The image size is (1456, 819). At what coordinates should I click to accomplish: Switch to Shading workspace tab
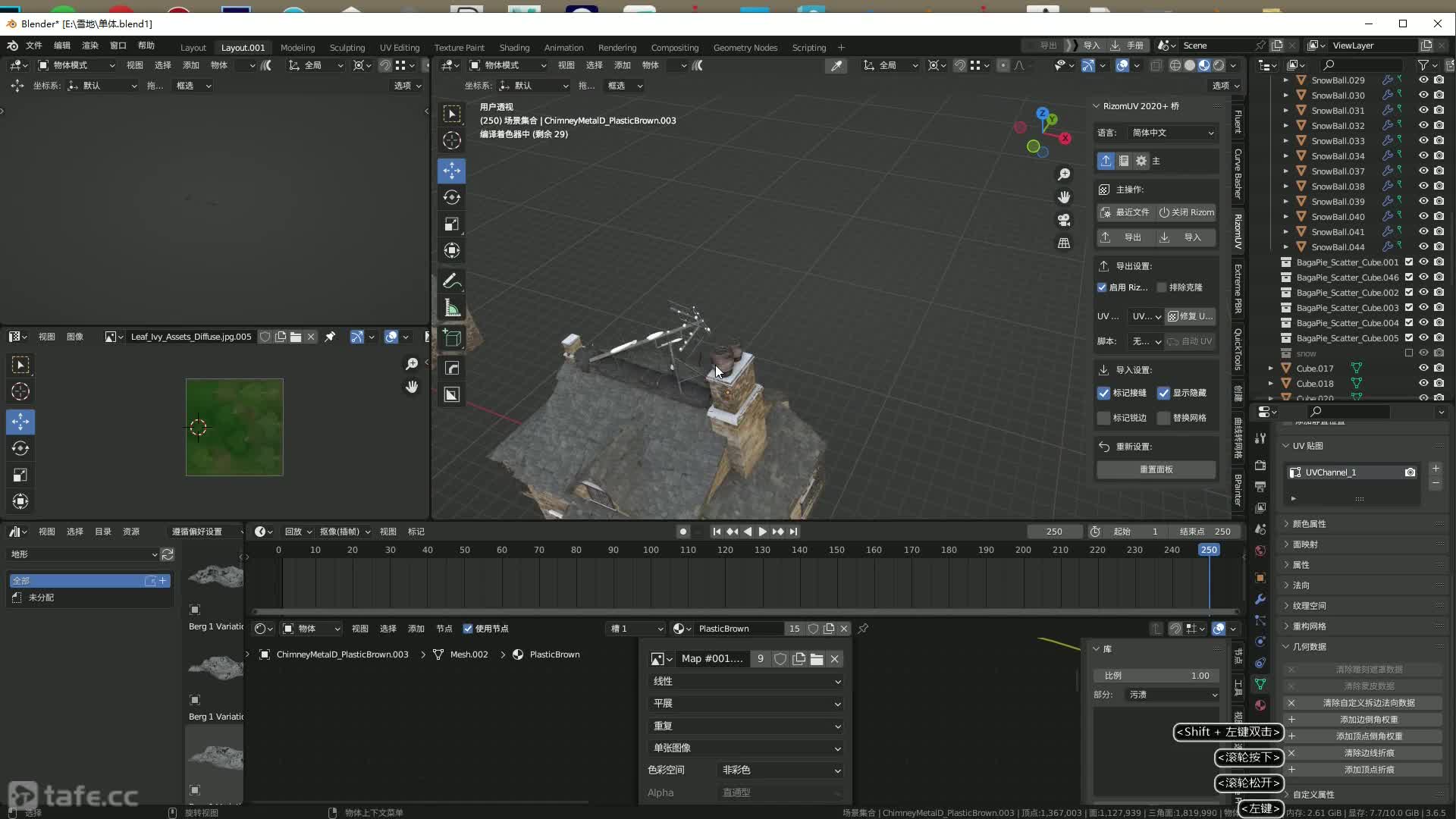click(514, 48)
